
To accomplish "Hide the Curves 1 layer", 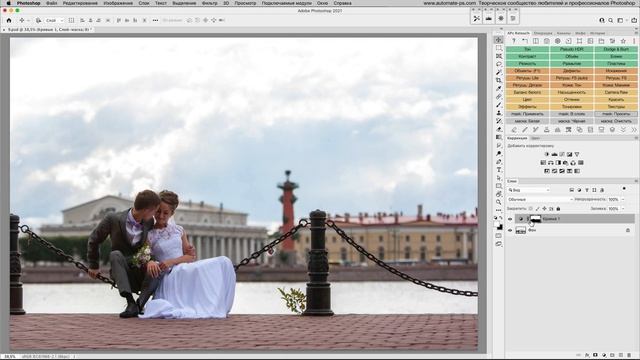I will coord(510,219).
